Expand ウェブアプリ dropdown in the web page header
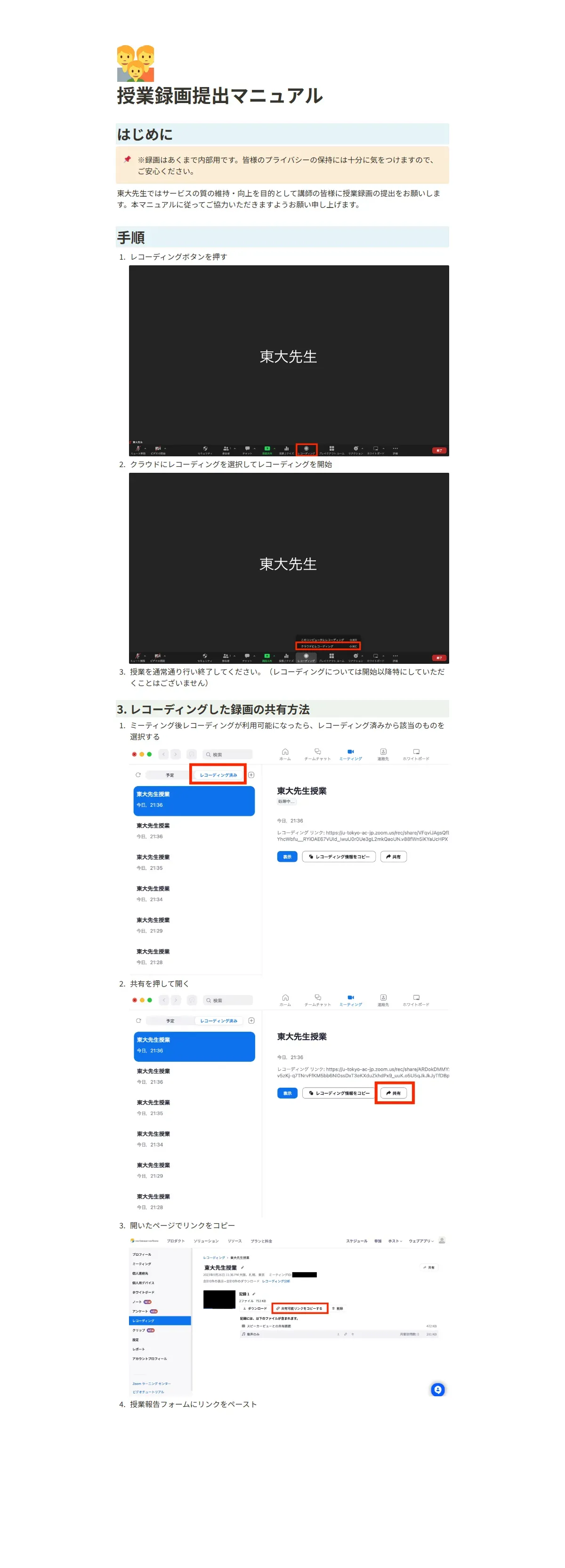 click(x=421, y=1241)
